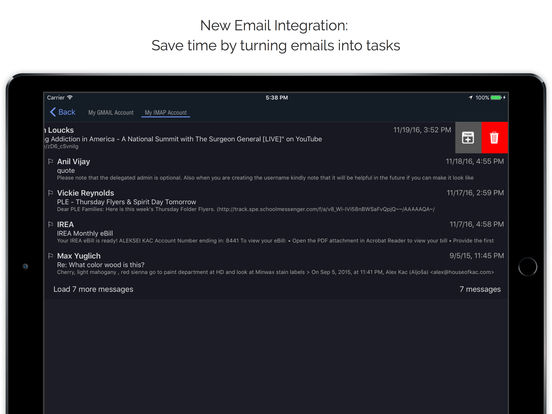The height and width of the screenshot is (414, 552).
Task: Open the IREA sender name
Action: (65, 225)
